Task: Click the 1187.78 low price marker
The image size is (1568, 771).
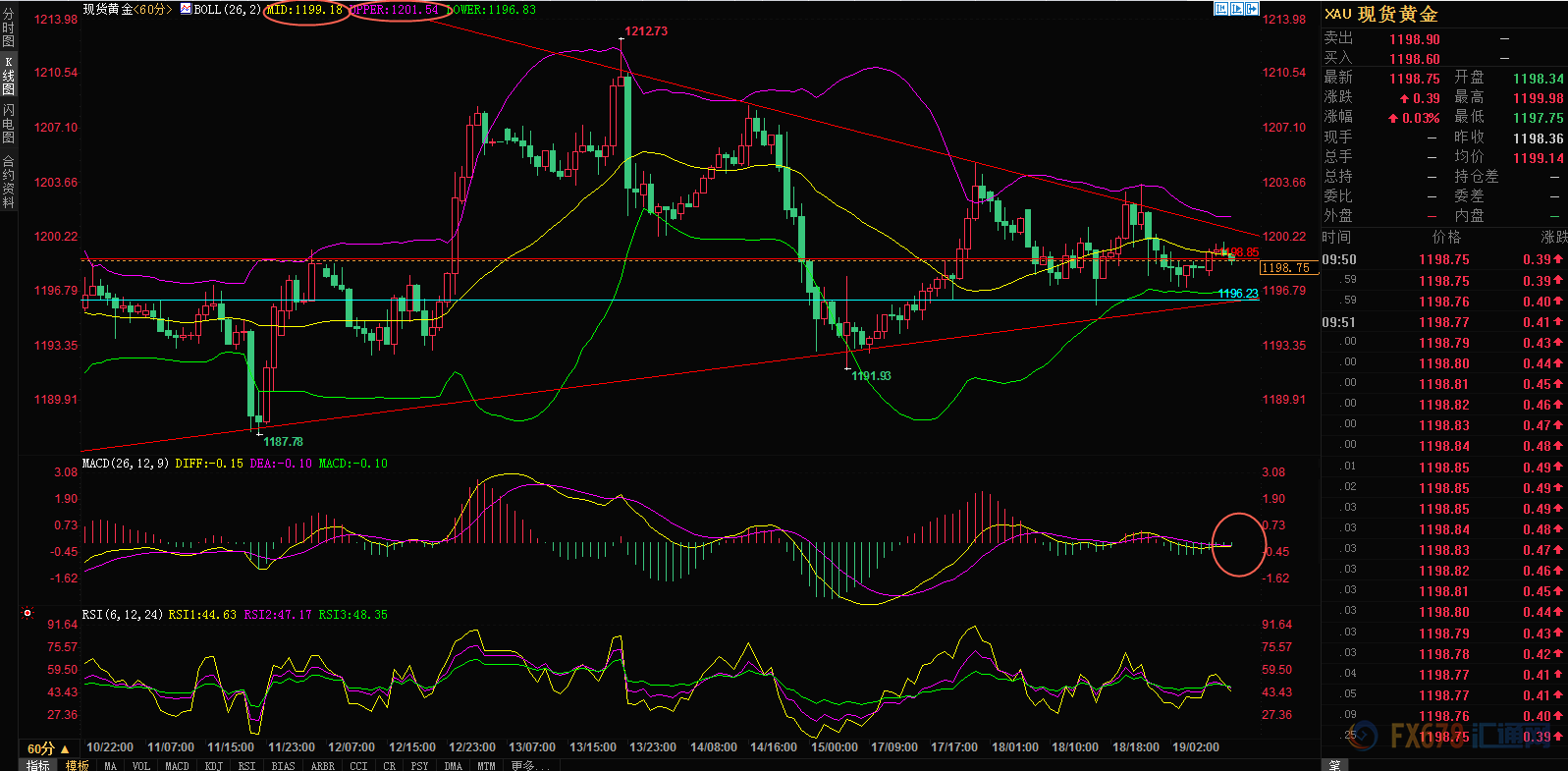Action: pyautogui.click(x=283, y=442)
